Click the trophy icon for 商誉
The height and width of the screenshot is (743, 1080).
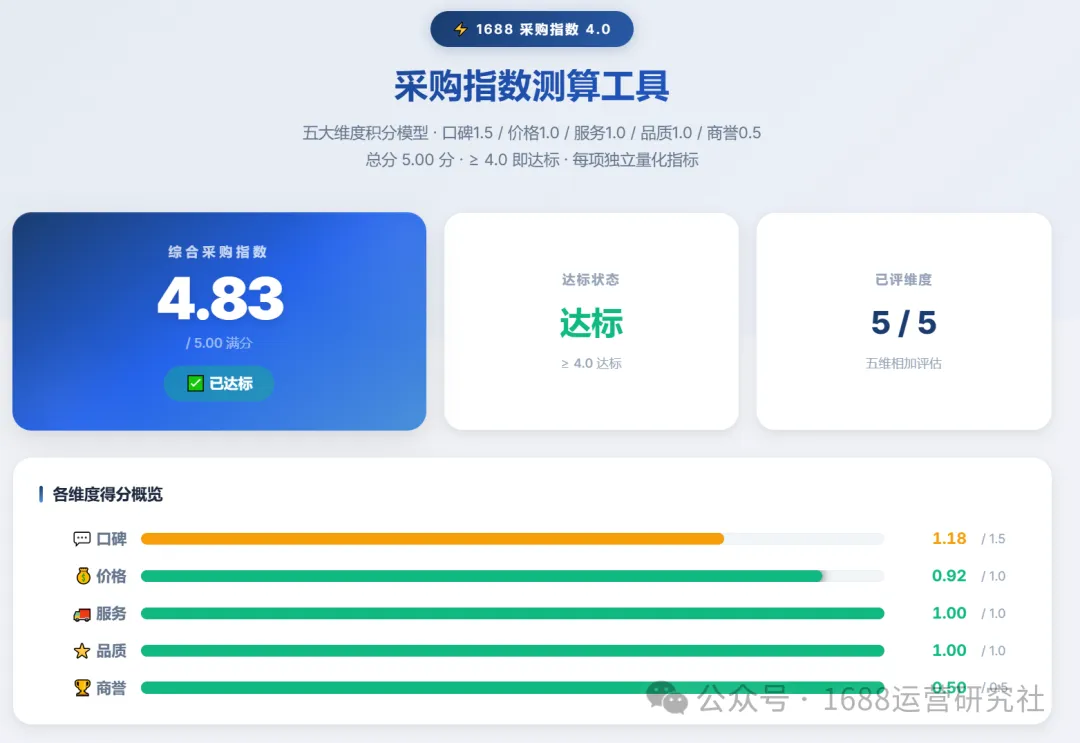pyautogui.click(x=82, y=688)
